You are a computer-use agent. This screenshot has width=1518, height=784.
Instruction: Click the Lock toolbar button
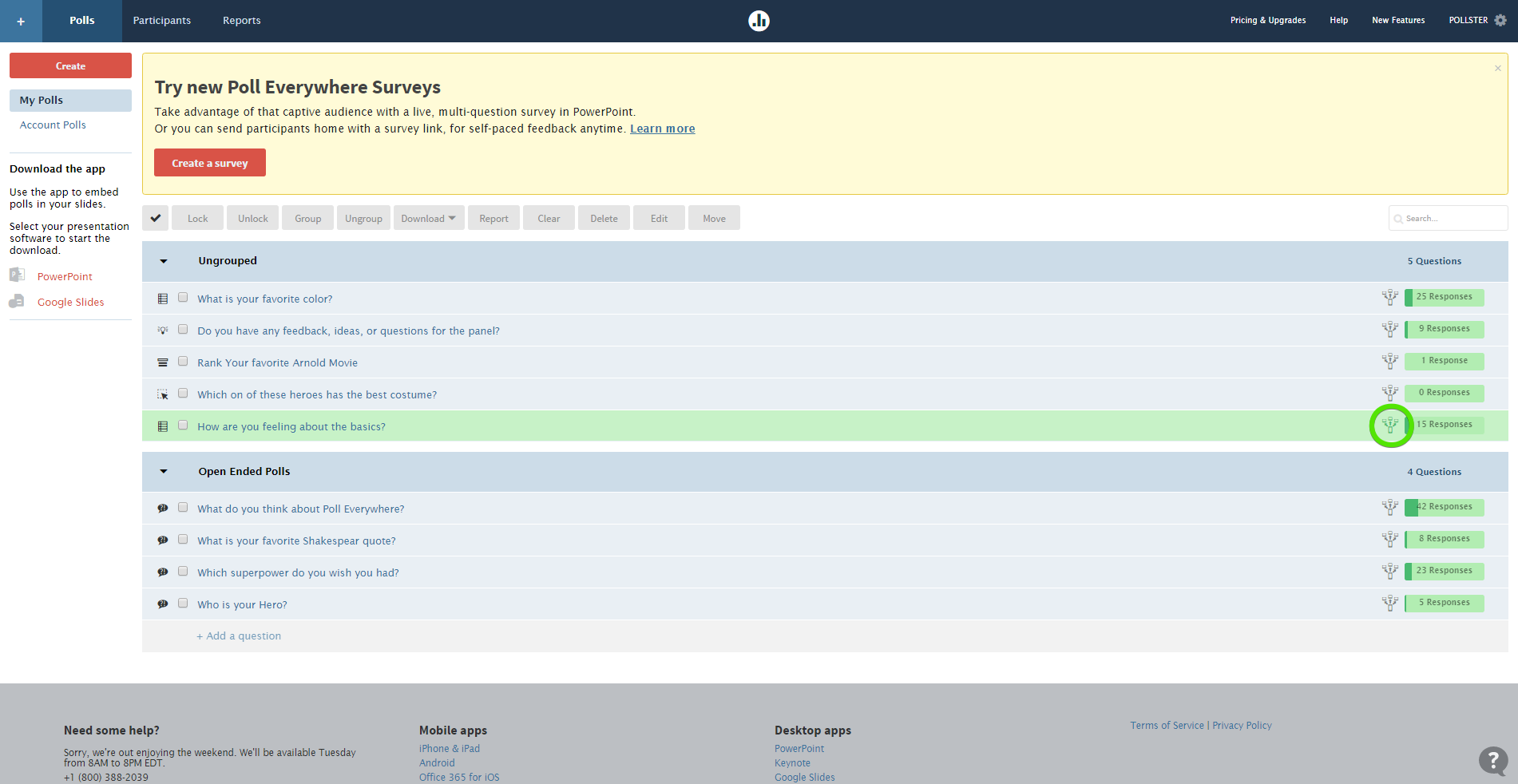click(x=198, y=218)
